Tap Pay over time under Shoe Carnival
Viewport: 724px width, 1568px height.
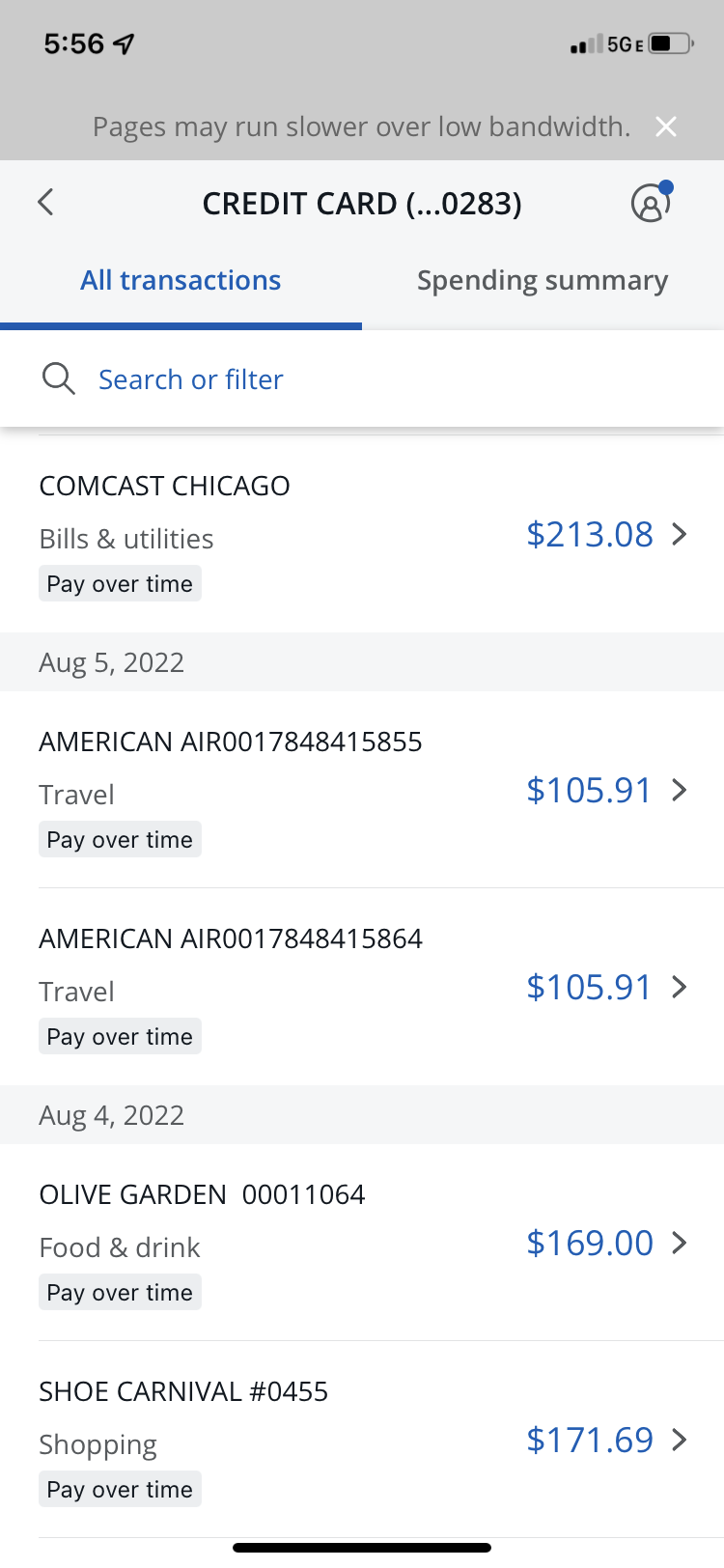click(120, 1490)
